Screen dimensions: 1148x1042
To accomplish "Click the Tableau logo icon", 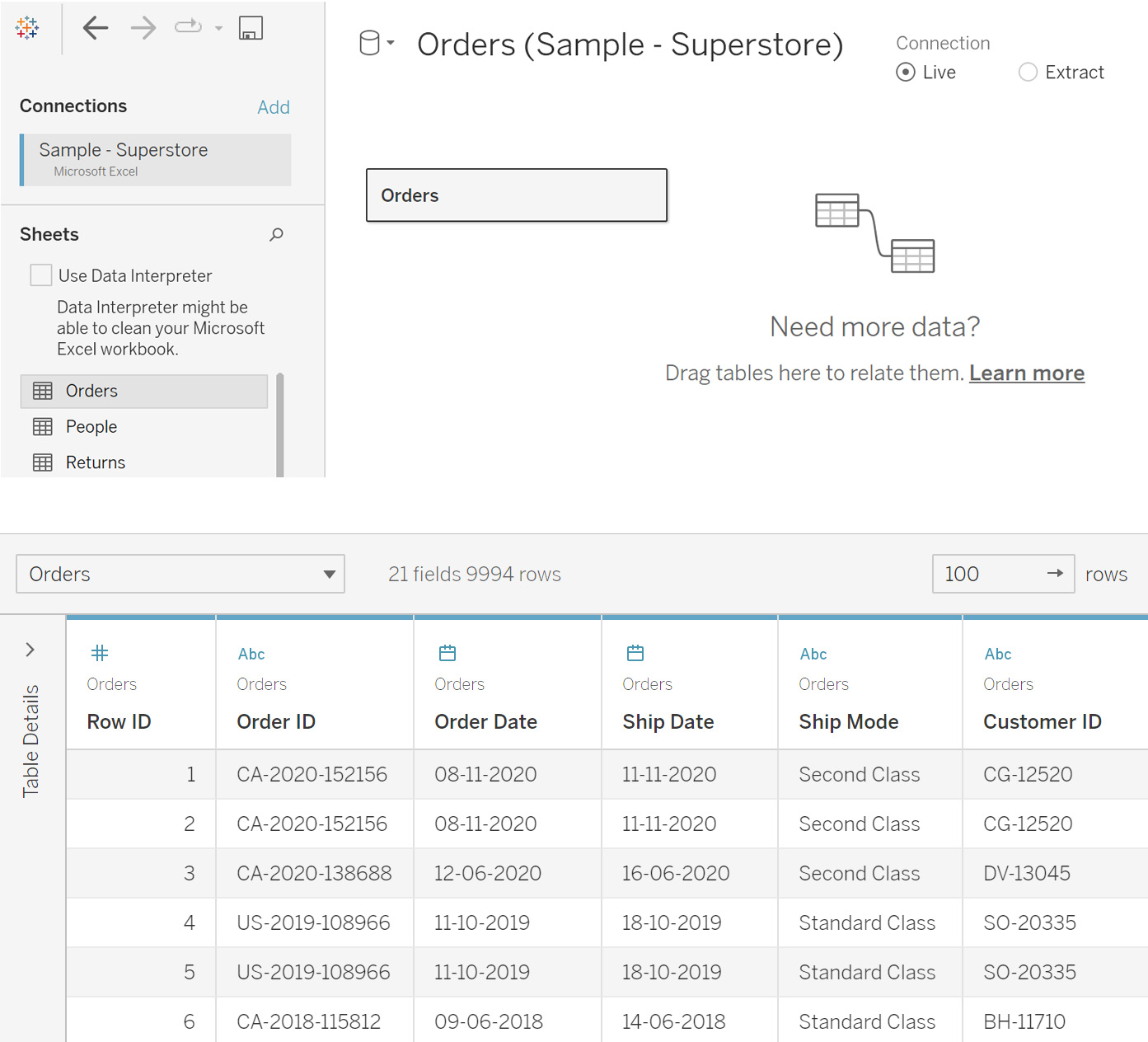I will tap(27, 28).
